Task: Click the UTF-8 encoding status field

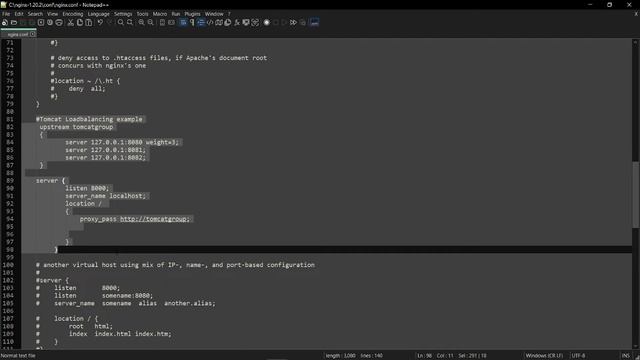Action: pyautogui.click(x=578, y=356)
